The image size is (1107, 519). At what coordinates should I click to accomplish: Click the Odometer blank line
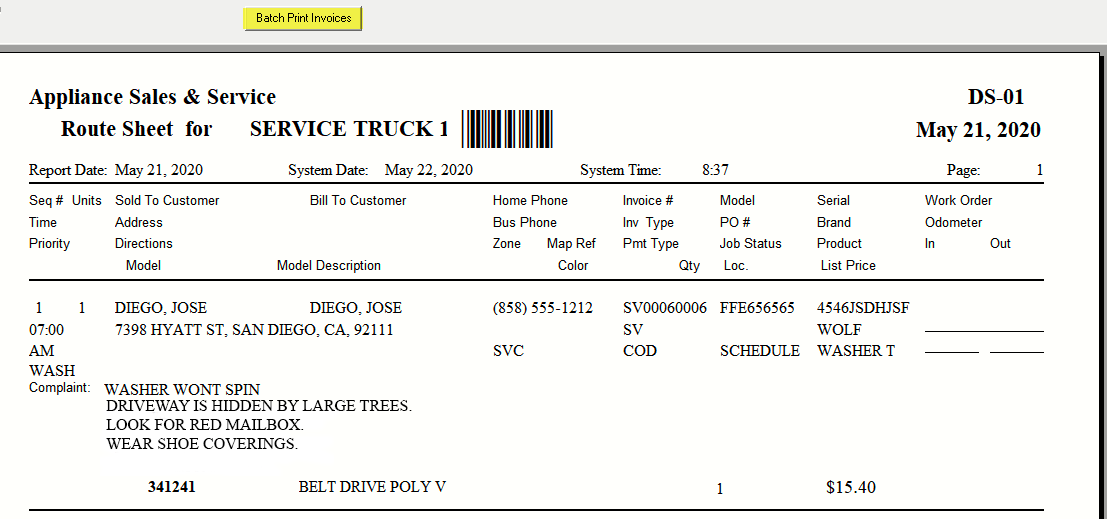[984, 330]
